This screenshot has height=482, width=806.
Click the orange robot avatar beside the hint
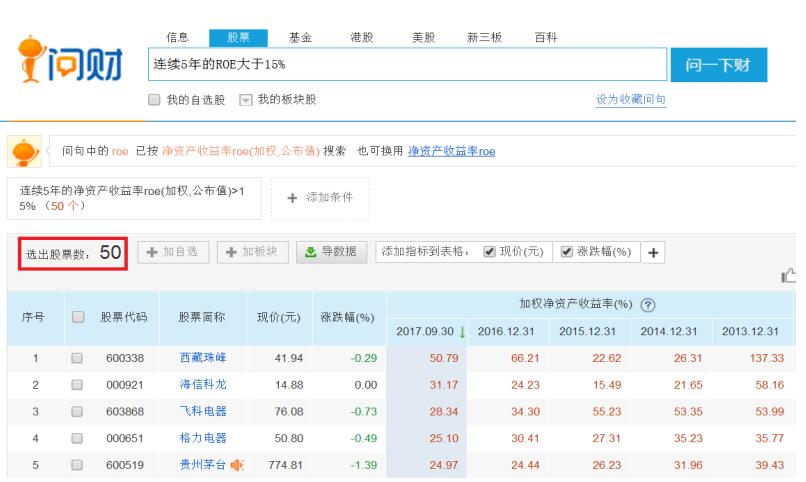pos(24,152)
